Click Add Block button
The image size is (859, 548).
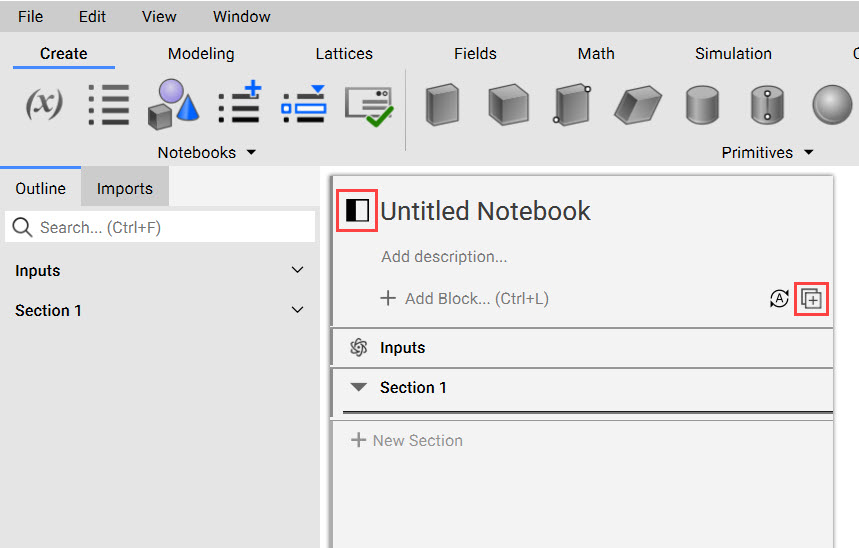[465, 299]
